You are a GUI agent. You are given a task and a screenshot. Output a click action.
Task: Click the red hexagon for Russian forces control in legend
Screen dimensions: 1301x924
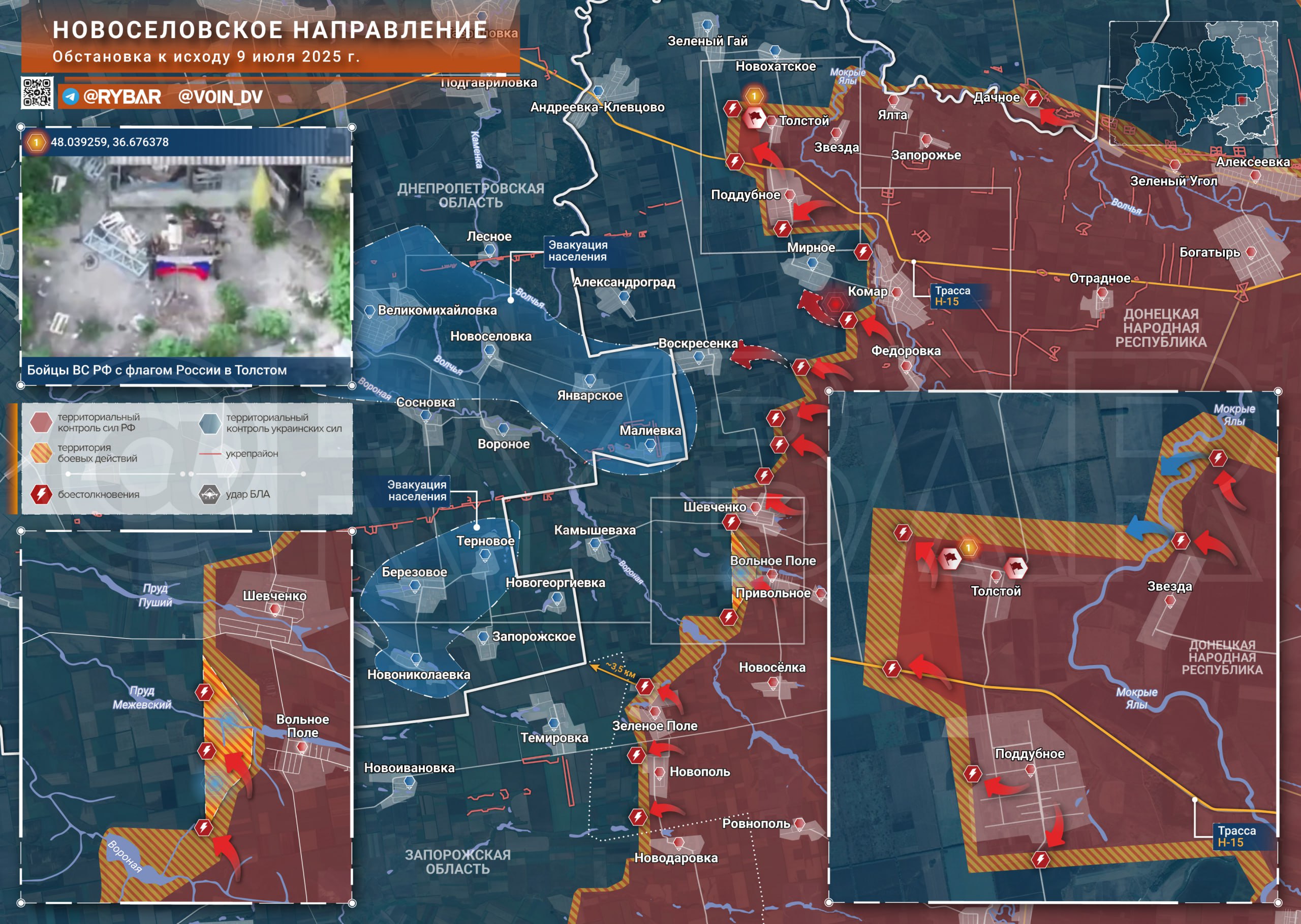42,422
